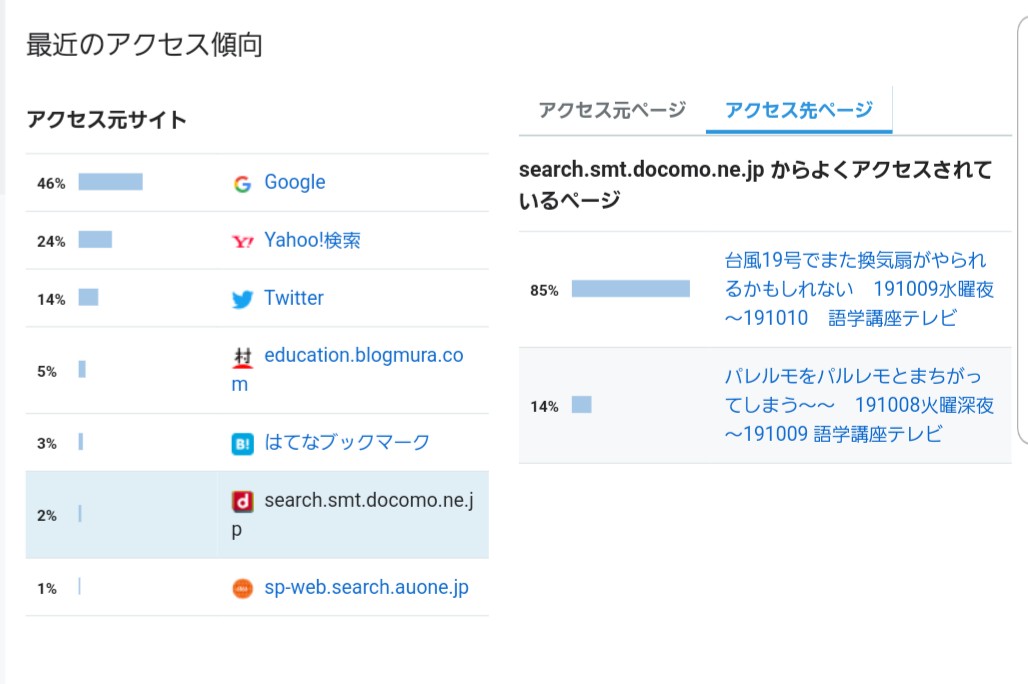Switch to the アクセス元ページ tab
Screen dimensions: 1028x684
coord(612,110)
